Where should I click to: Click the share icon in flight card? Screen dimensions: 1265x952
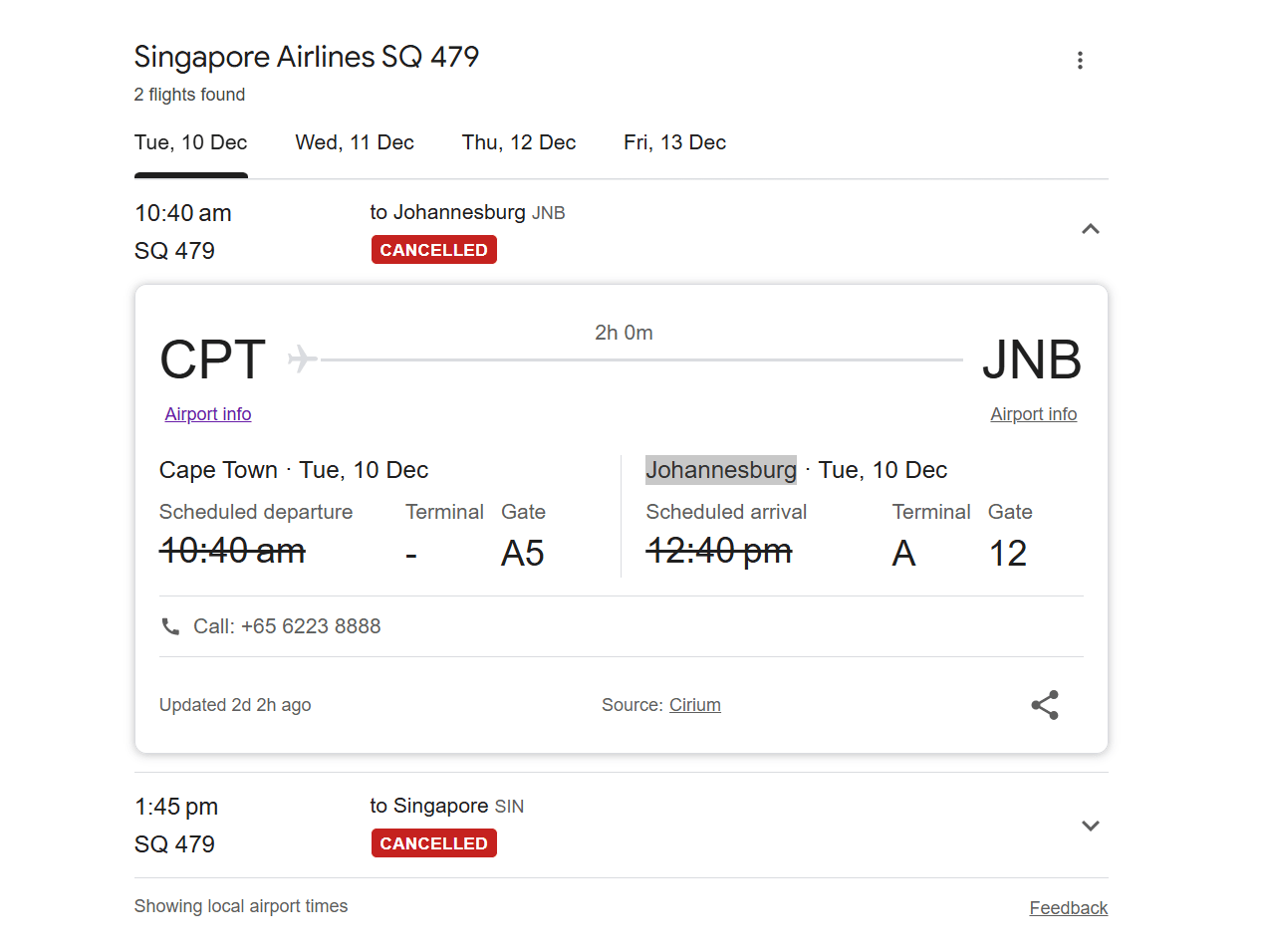[1045, 705]
